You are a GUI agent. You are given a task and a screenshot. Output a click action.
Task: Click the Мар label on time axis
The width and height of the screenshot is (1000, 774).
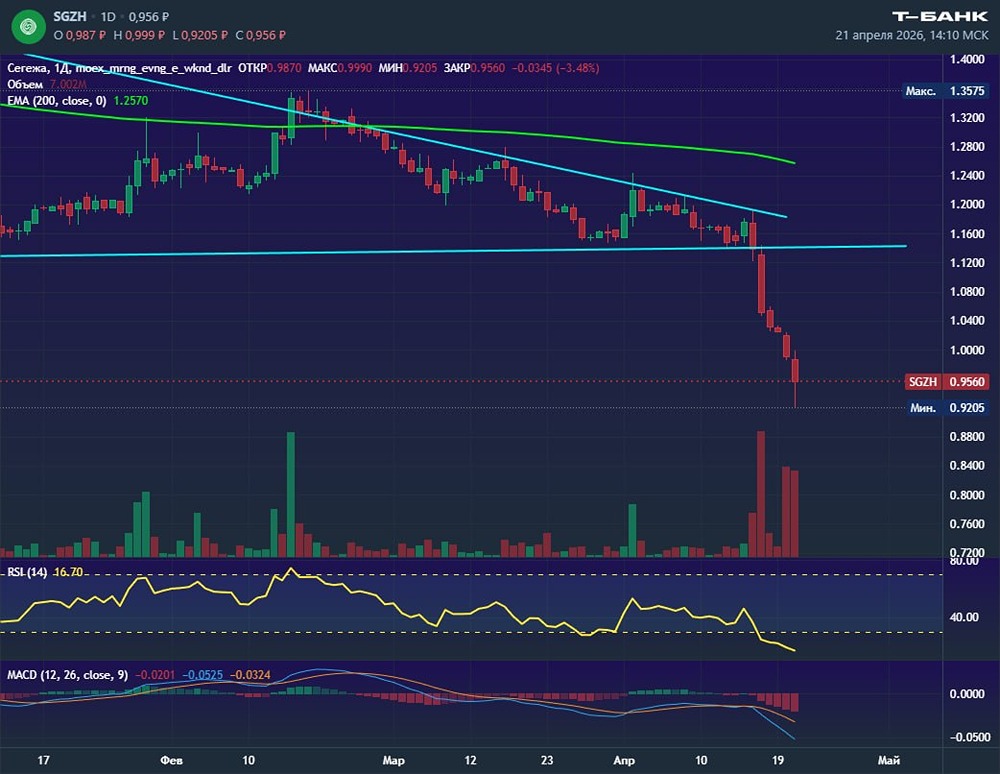[393, 761]
